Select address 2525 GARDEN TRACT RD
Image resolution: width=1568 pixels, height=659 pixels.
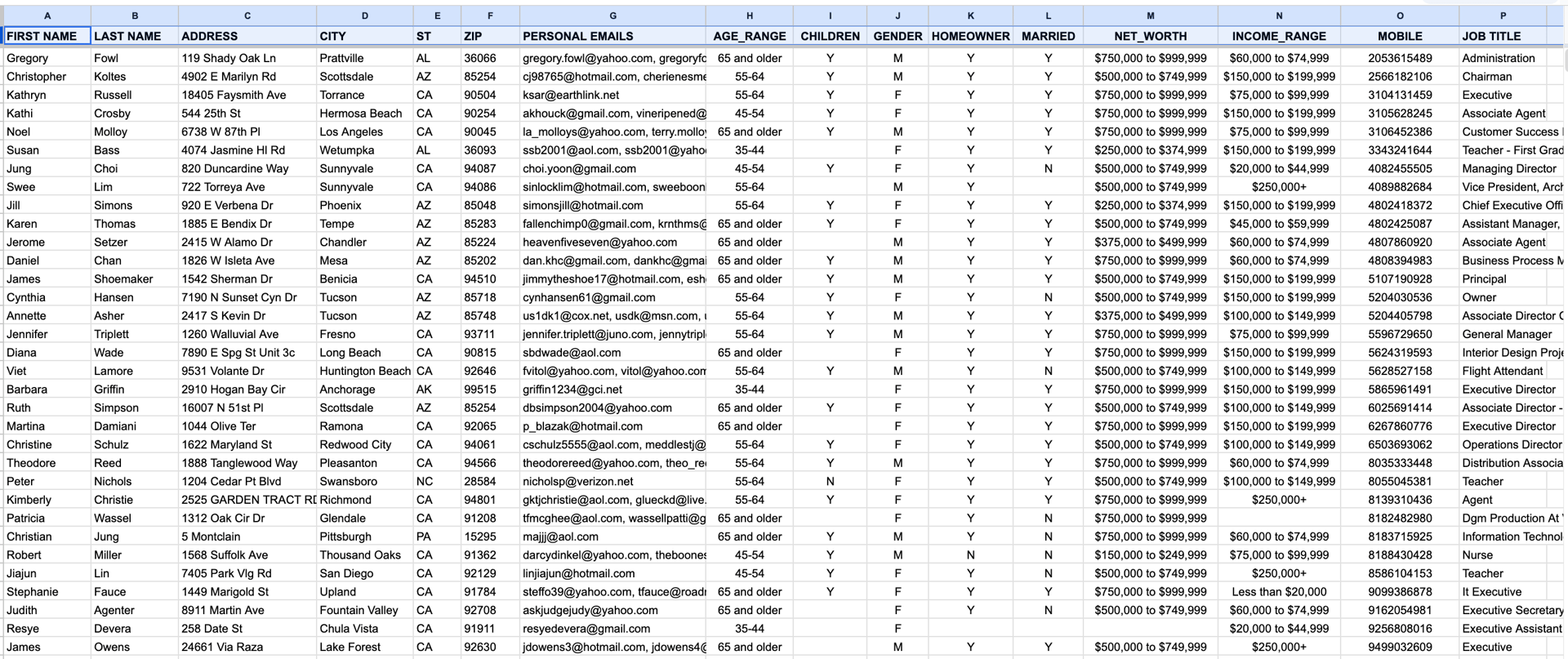tap(247, 500)
